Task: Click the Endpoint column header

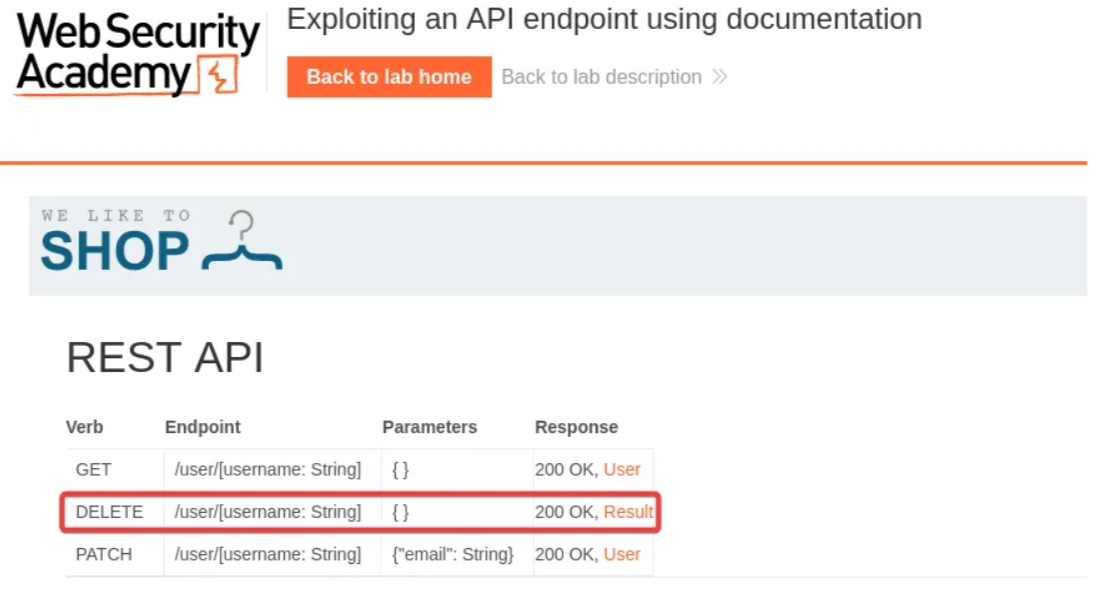Action: click(202, 427)
